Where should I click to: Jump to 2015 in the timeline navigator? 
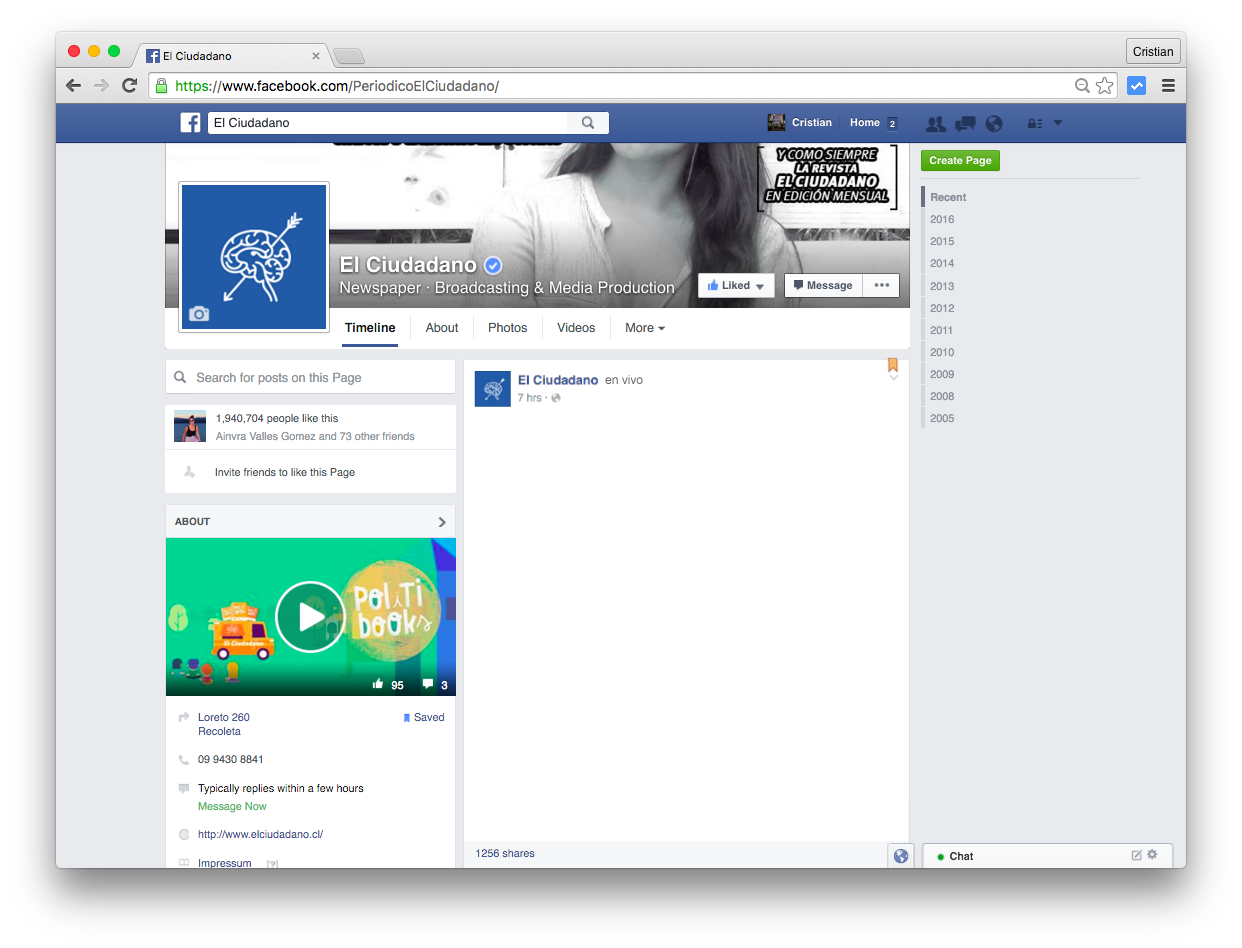(942, 241)
